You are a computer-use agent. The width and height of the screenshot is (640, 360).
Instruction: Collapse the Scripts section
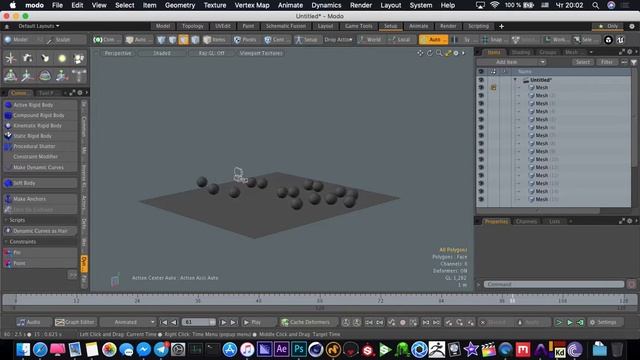(6, 220)
